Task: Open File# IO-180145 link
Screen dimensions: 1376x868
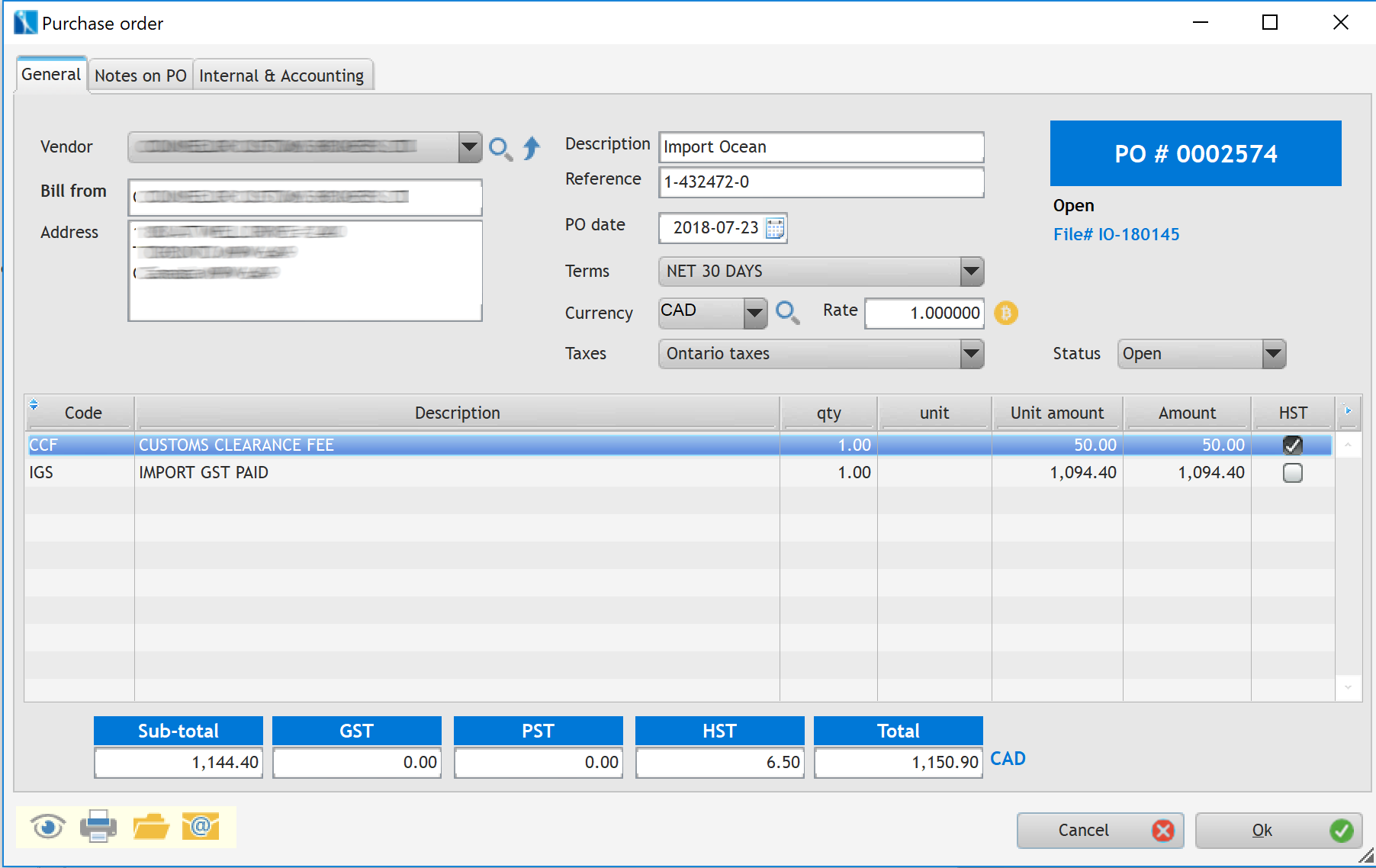Action: point(1116,235)
